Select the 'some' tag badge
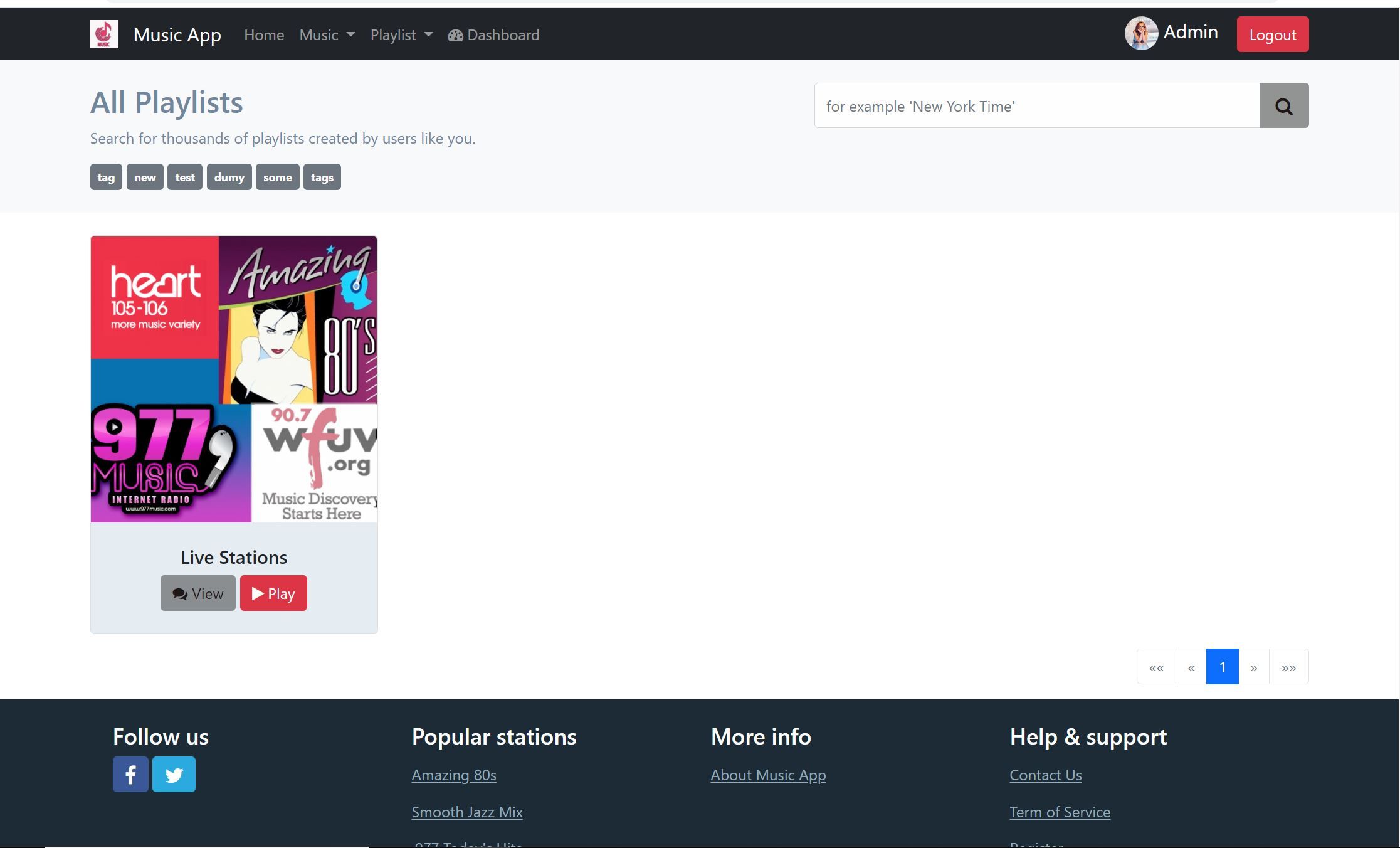The height and width of the screenshot is (848, 1400). (x=277, y=178)
